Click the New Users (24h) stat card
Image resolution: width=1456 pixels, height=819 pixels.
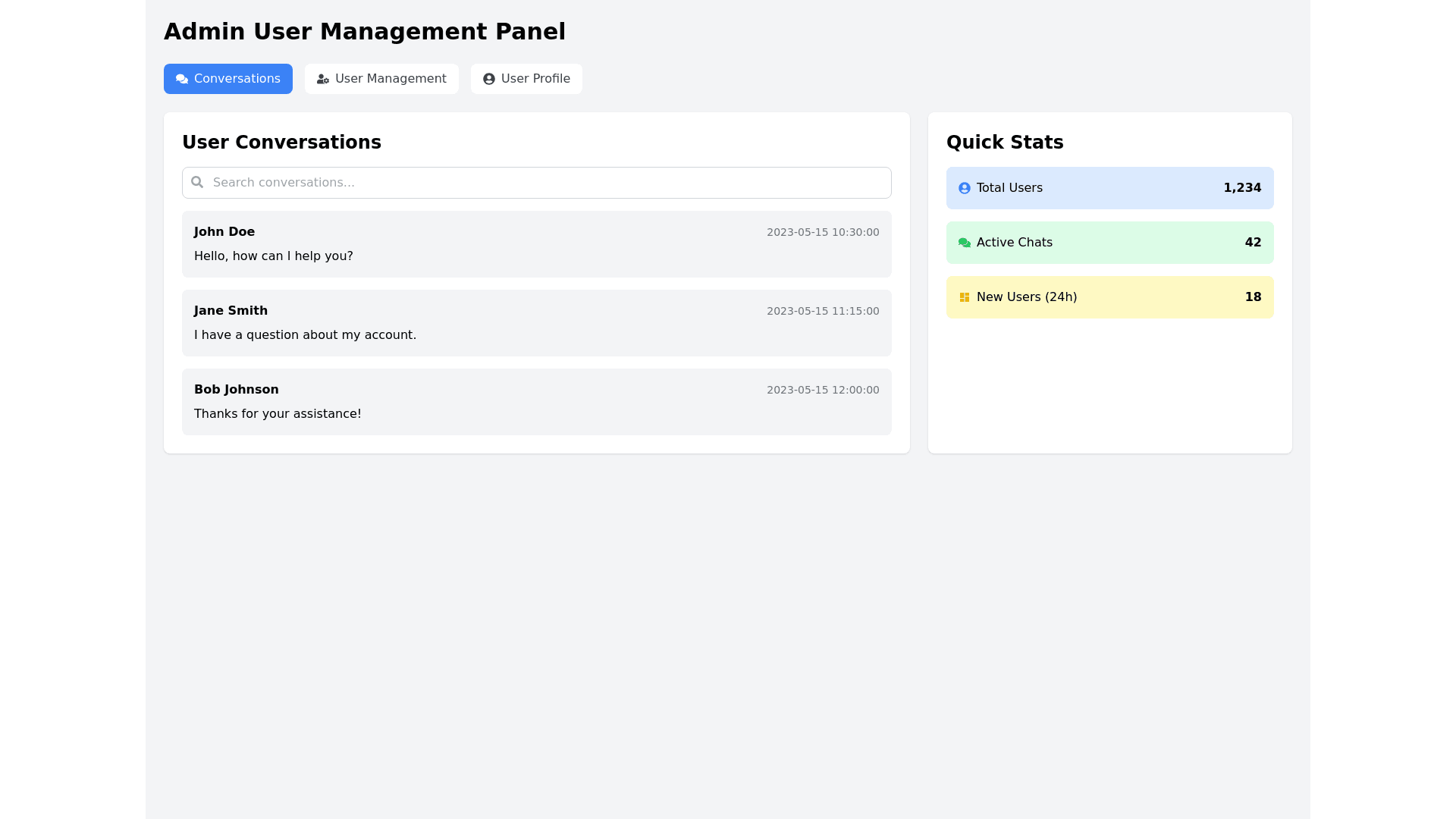[1109, 297]
